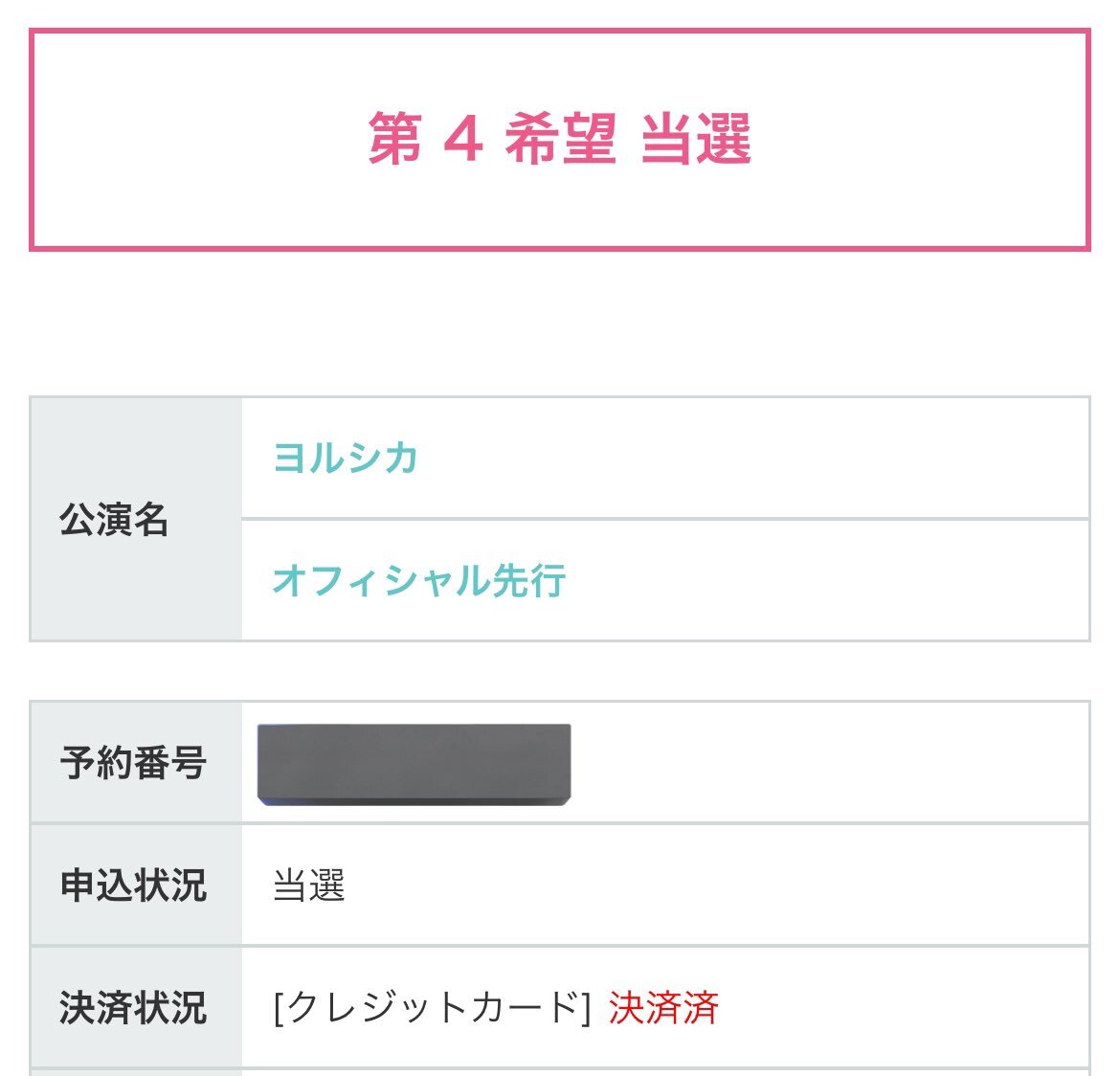1120x1076 pixels.
Task: Click the 公演名 header cell
Action: [x=137, y=519]
